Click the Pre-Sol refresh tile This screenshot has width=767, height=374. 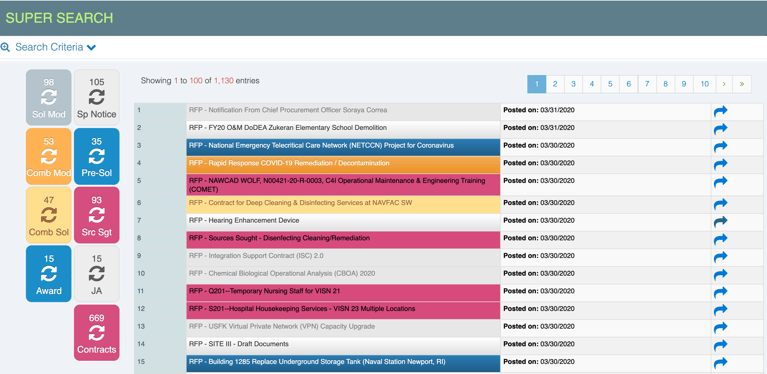coord(96,156)
